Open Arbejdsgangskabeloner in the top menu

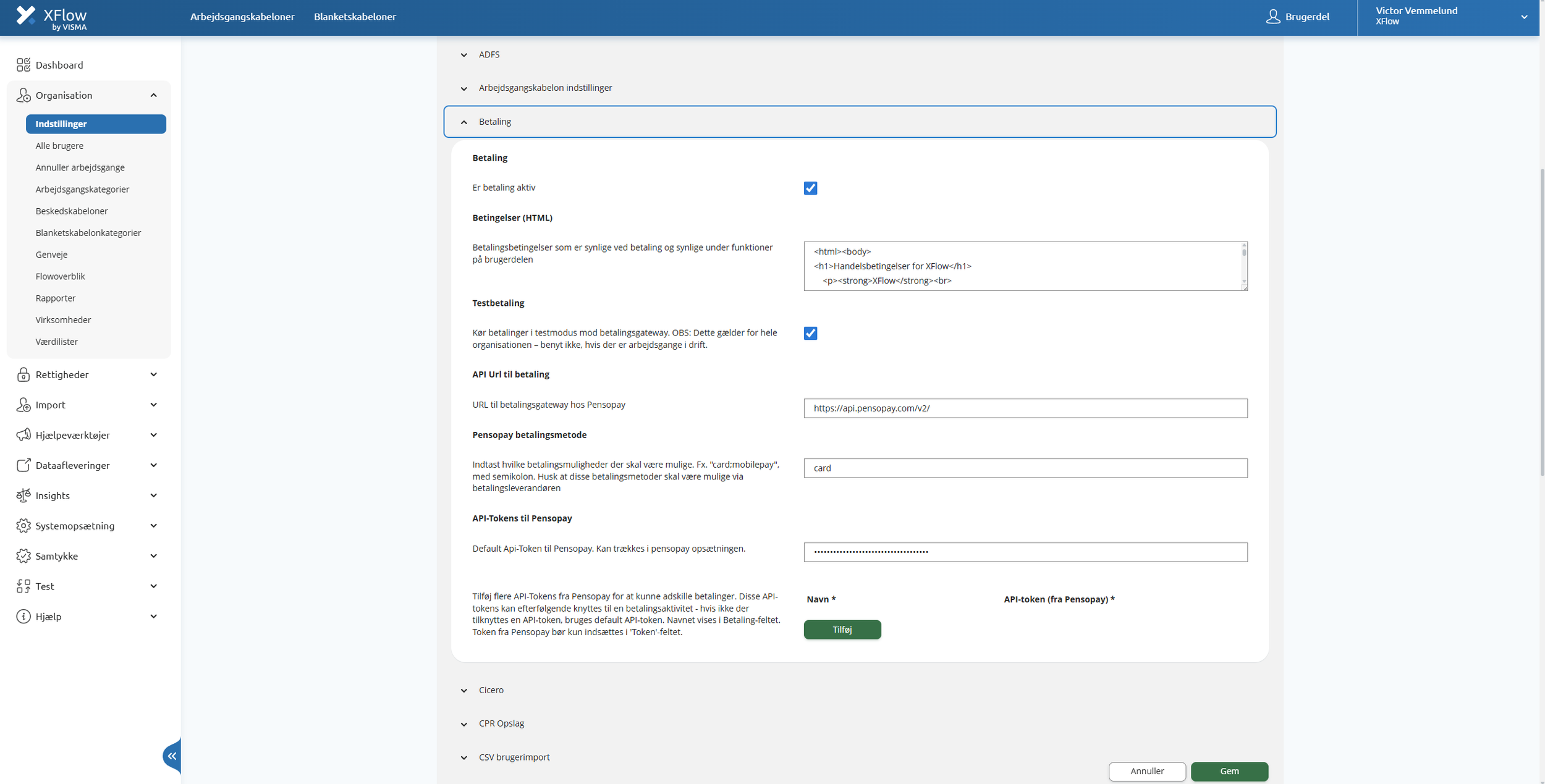click(242, 17)
